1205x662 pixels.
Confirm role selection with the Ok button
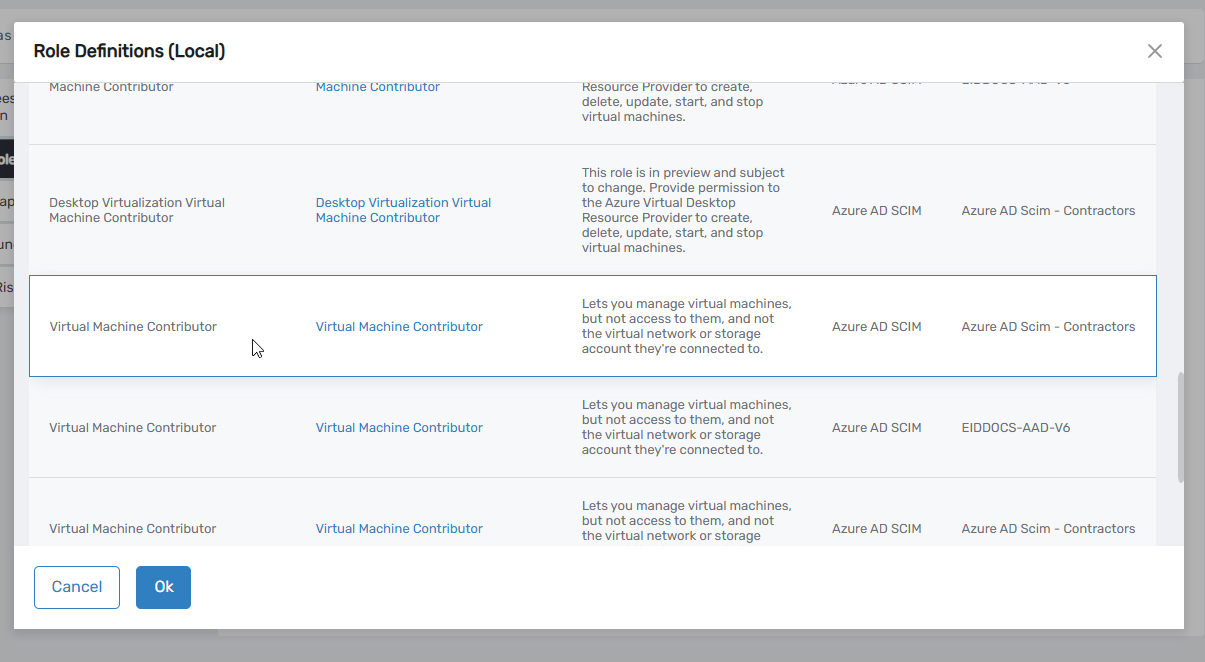point(163,587)
